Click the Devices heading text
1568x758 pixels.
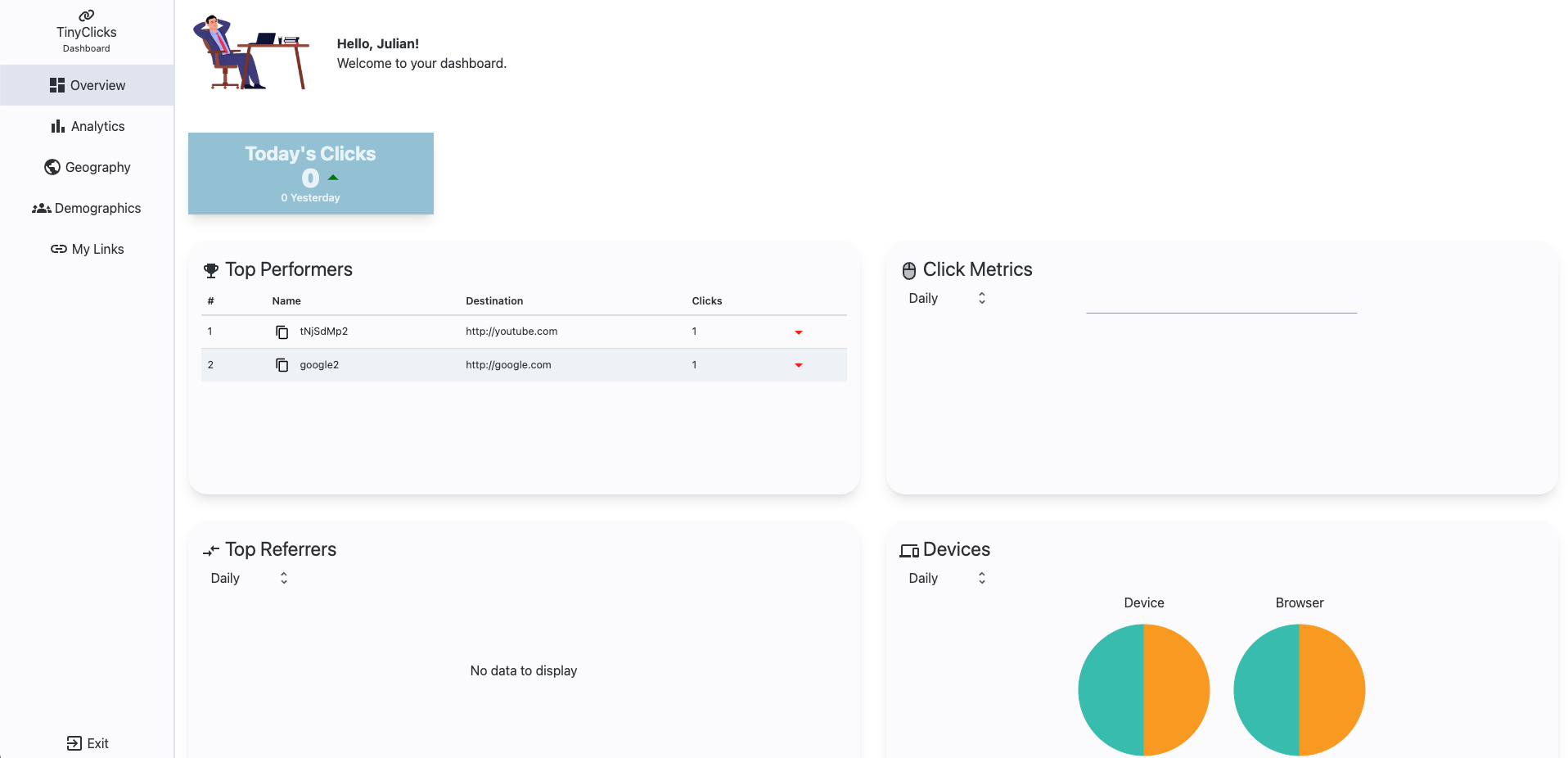[x=957, y=549]
